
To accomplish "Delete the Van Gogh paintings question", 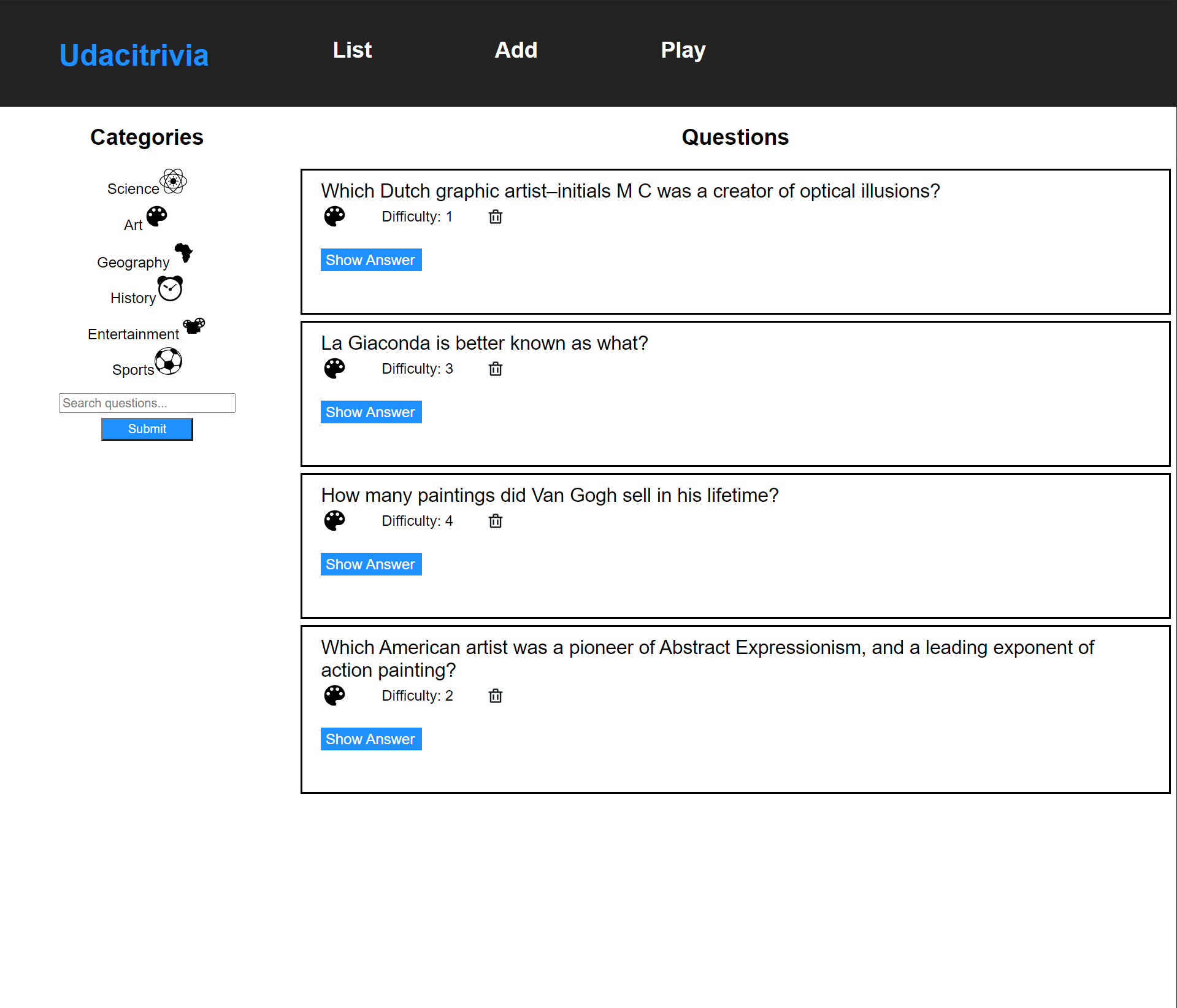I will (495, 521).
